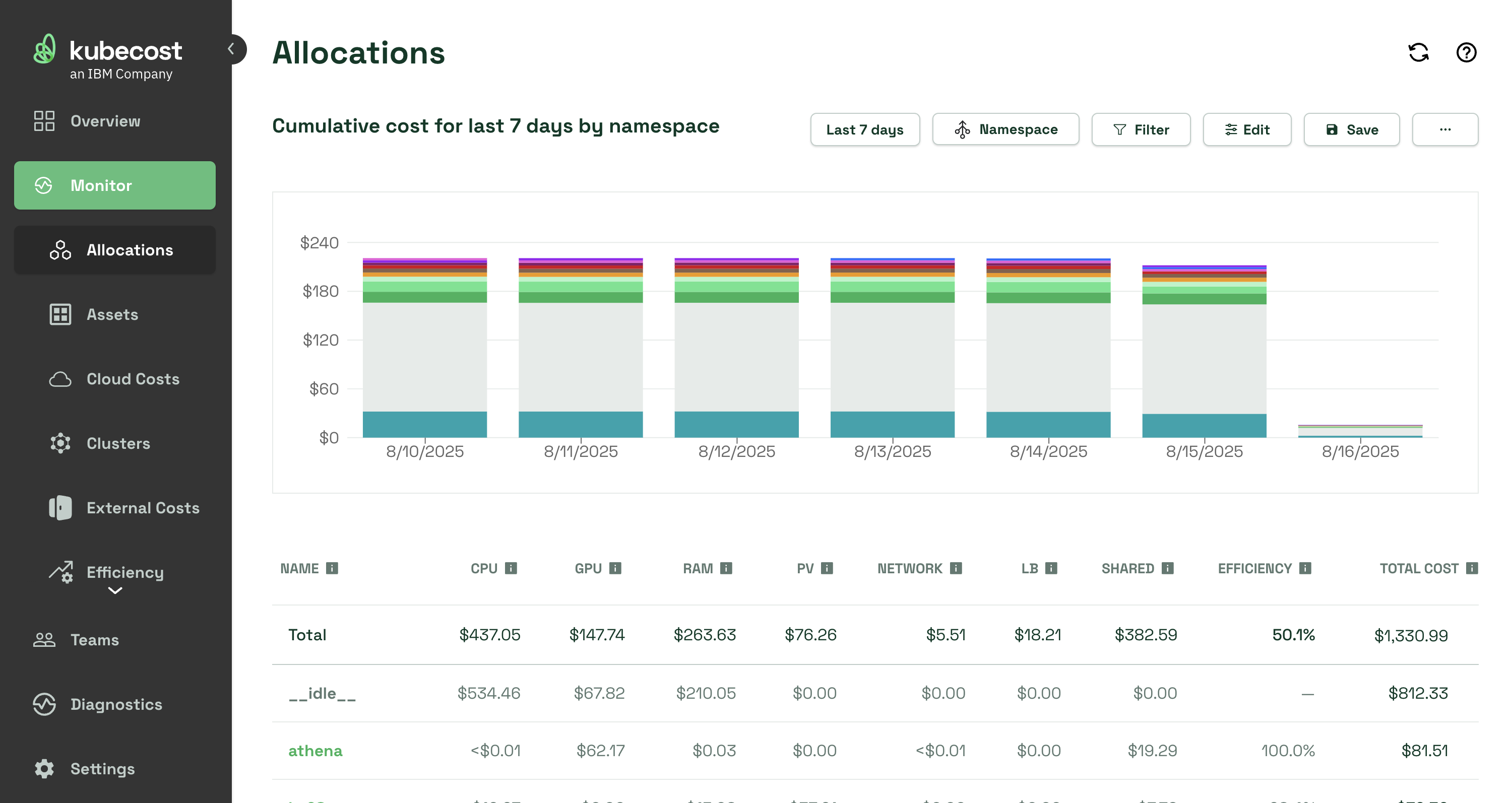
Task: Go to Cloud Costs in the sidebar
Action: pyautogui.click(x=133, y=379)
